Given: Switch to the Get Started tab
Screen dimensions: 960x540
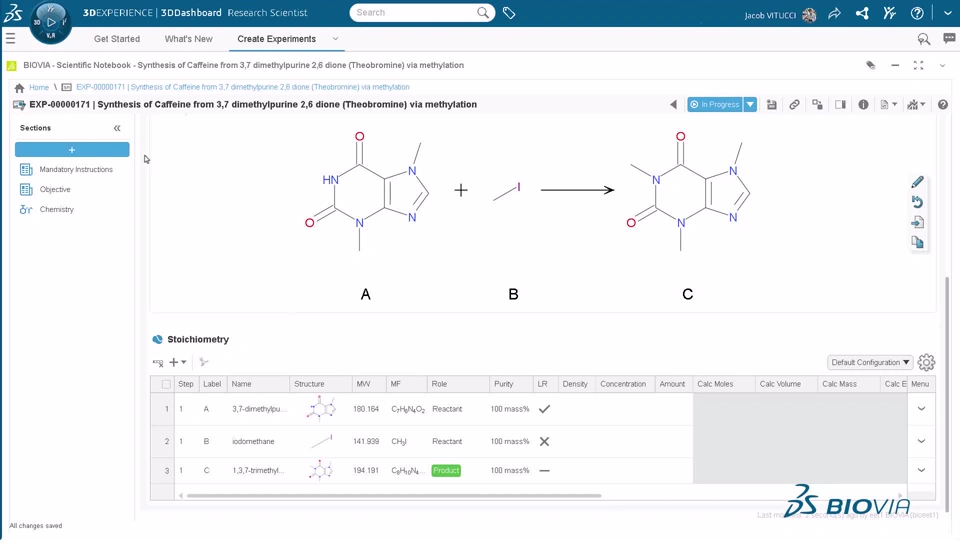Looking at the screenshot, I should point(117,39).
